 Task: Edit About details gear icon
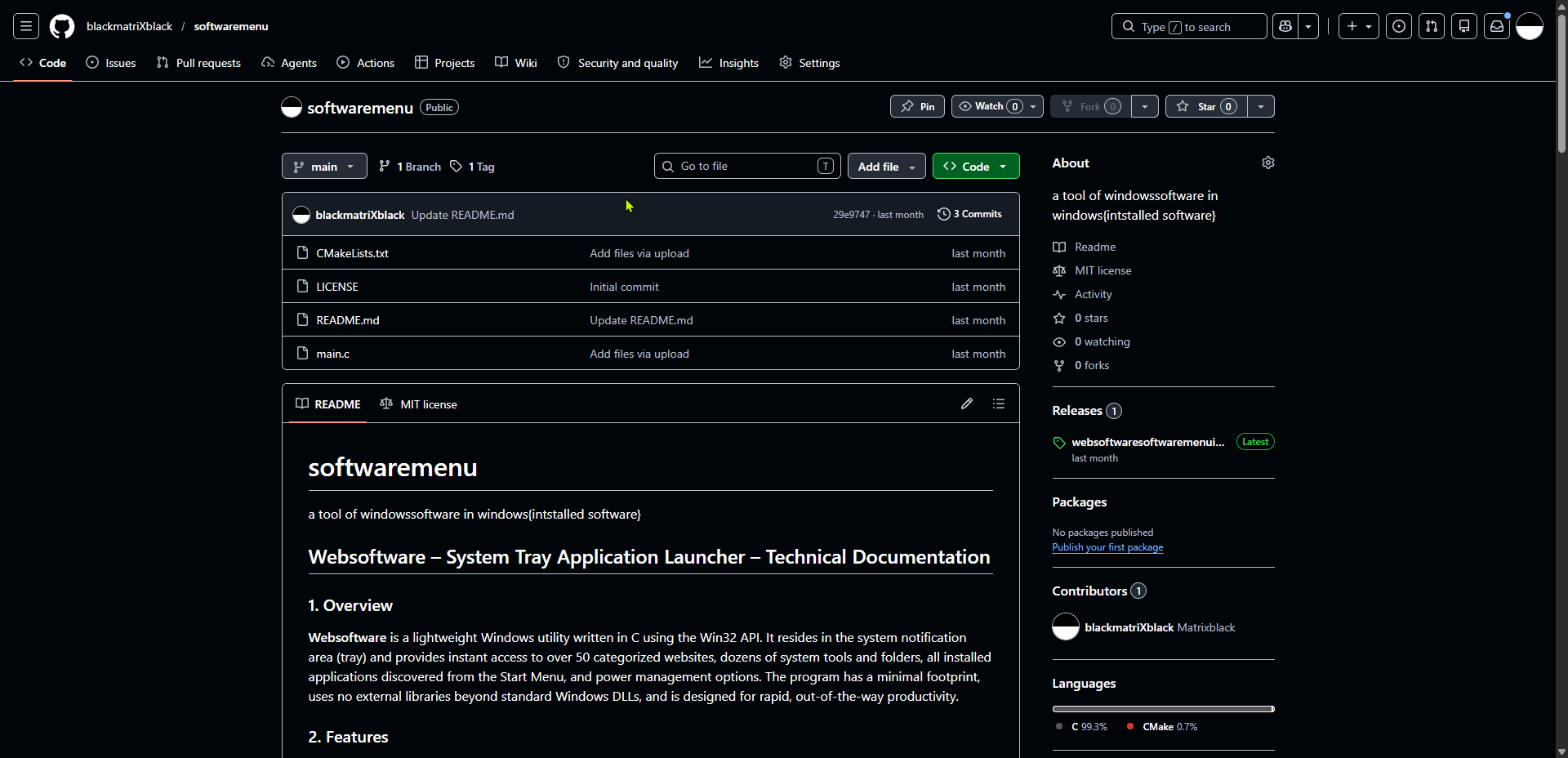[x=1268, y=163]
